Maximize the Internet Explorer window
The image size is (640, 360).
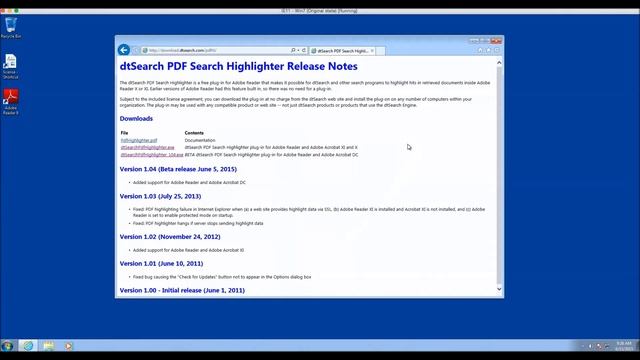[484, 41]
